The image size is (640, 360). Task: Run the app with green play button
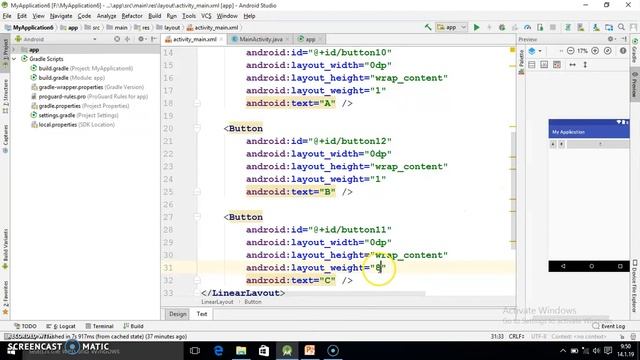coord(476,27)
